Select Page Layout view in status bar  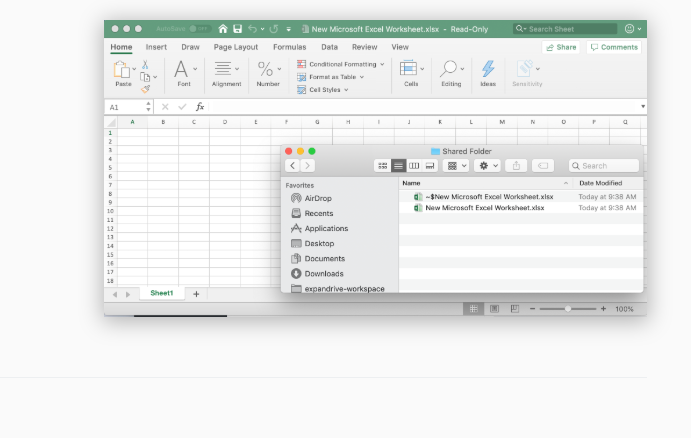[x=494, y=309]
